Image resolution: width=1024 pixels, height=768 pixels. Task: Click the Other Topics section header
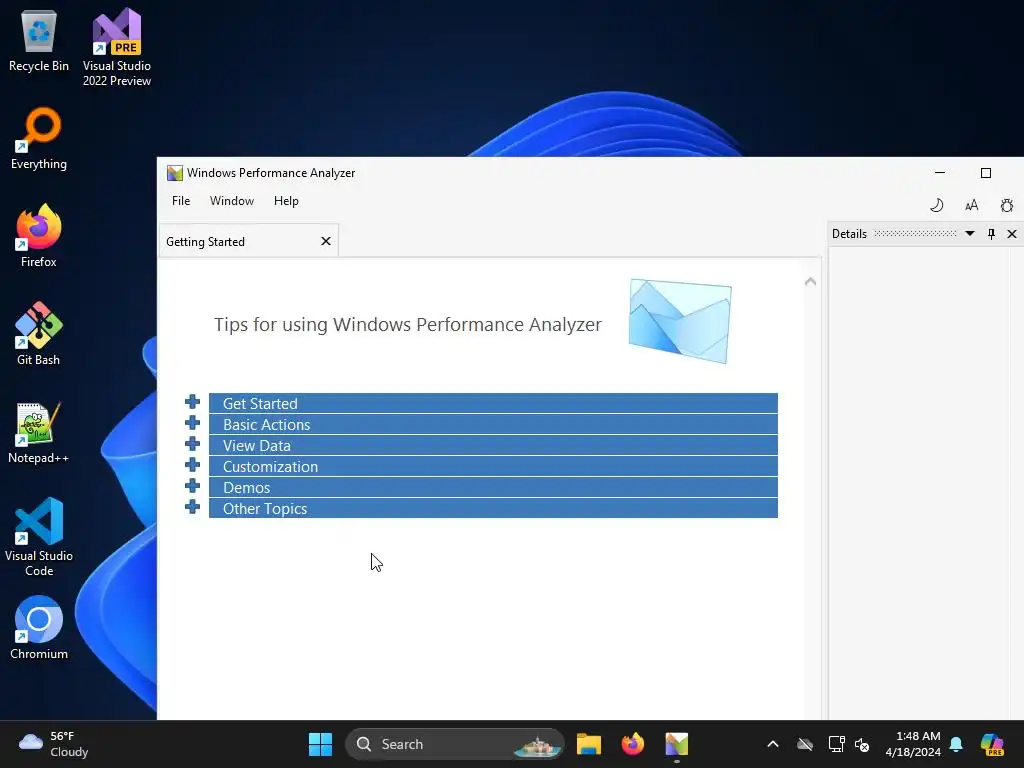tap(493, 508)
